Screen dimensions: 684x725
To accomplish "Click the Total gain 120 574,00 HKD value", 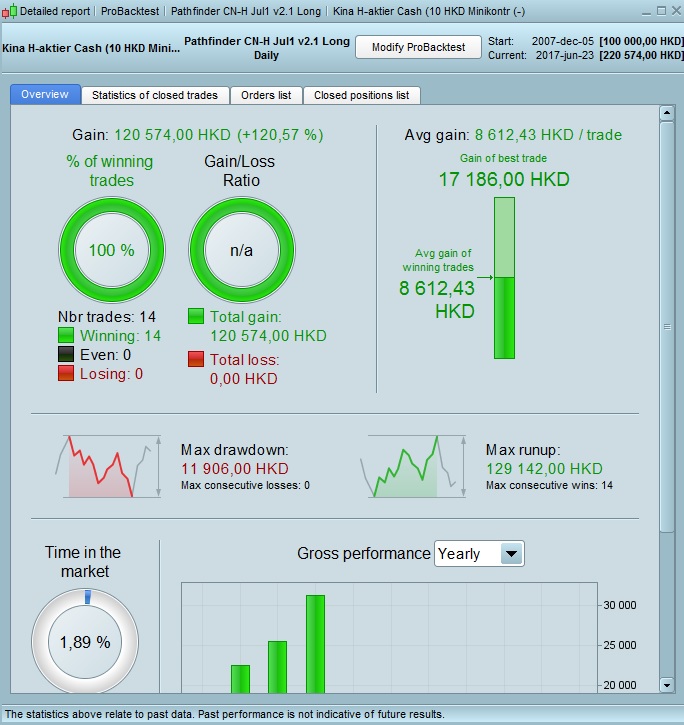I will click(x=268, y=335).
